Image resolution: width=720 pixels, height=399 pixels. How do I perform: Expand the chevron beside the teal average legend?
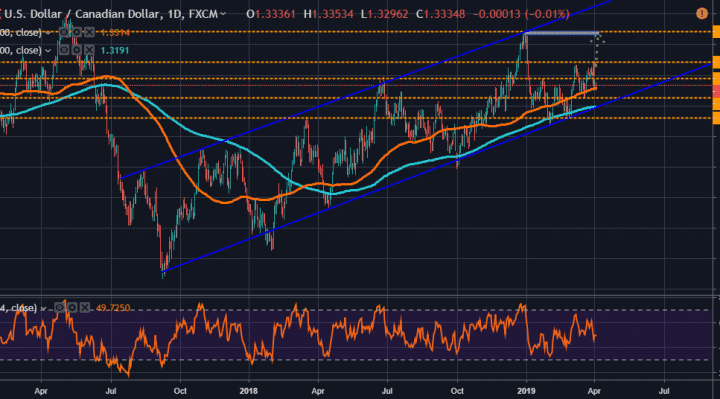pyautogui.click(x=47, y=51)
